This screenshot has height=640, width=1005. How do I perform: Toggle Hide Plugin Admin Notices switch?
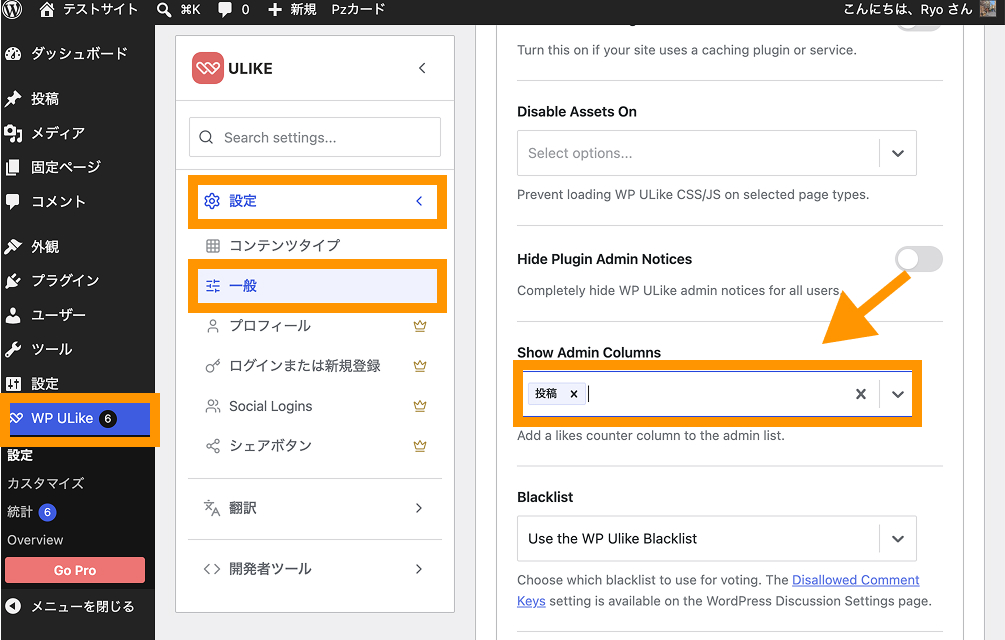pyautogui.click(x=919, y=259)
